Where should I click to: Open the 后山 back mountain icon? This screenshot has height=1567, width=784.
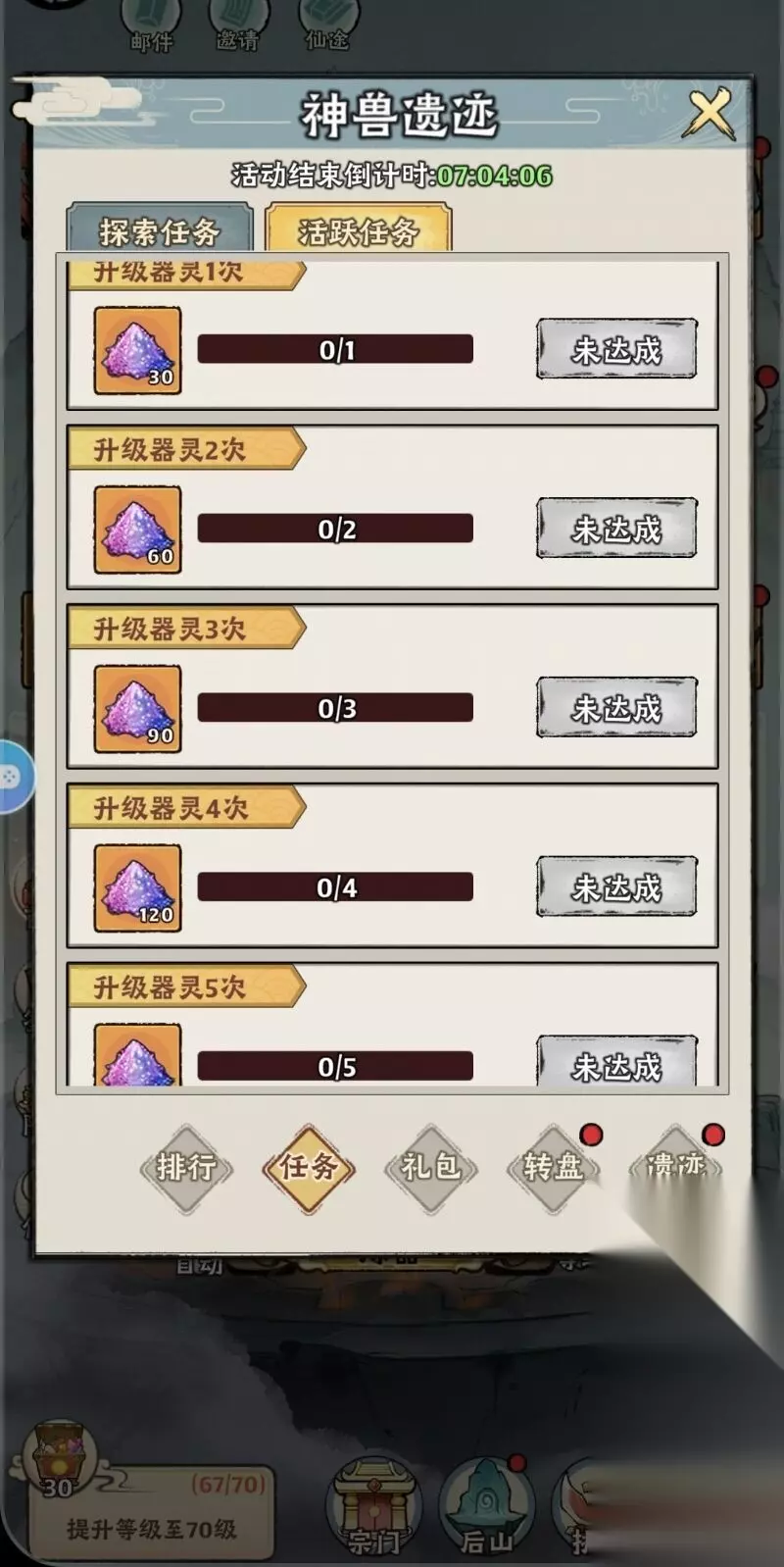pyautogui.click(x=486, y=1510)
